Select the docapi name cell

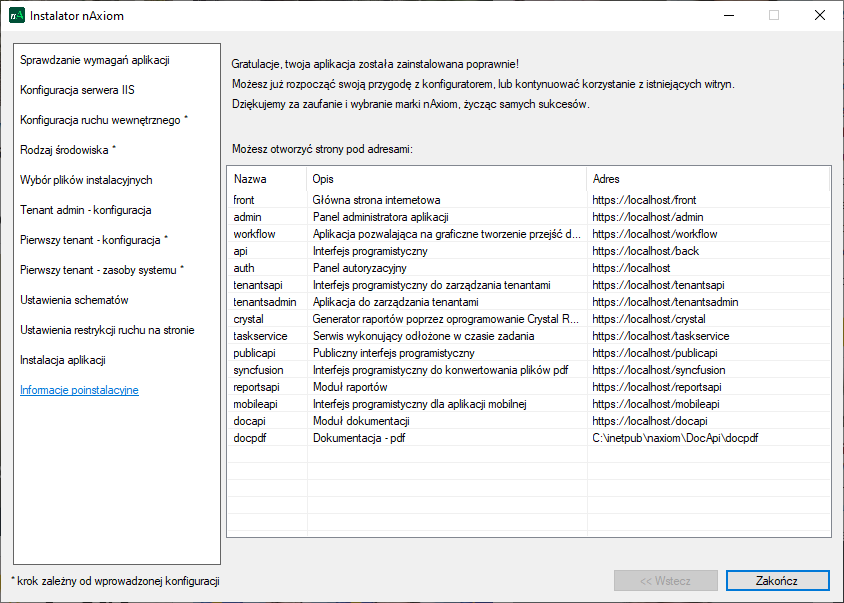(250, 421)
